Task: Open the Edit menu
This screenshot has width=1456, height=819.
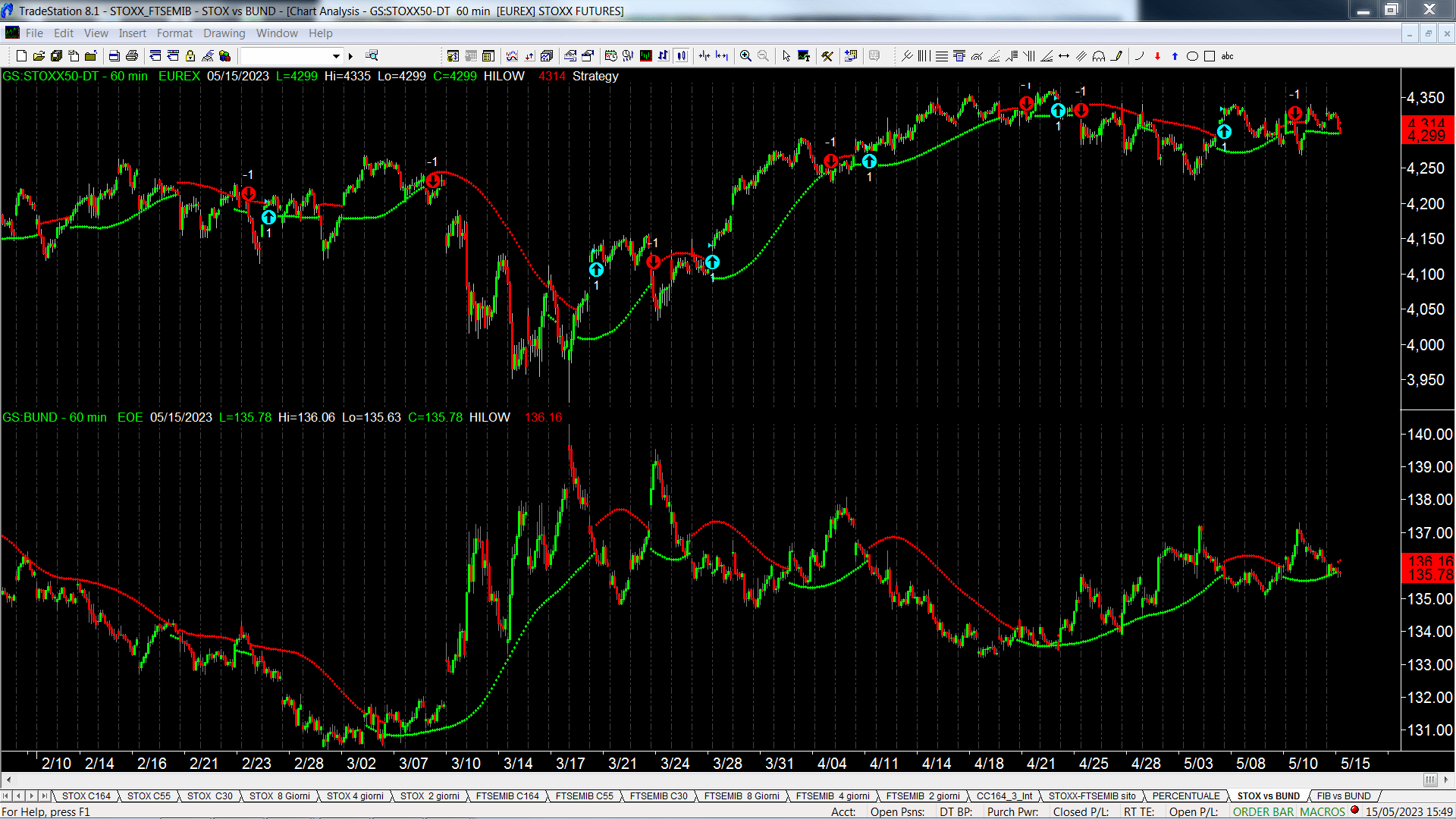Action: [x=64, y=33]
